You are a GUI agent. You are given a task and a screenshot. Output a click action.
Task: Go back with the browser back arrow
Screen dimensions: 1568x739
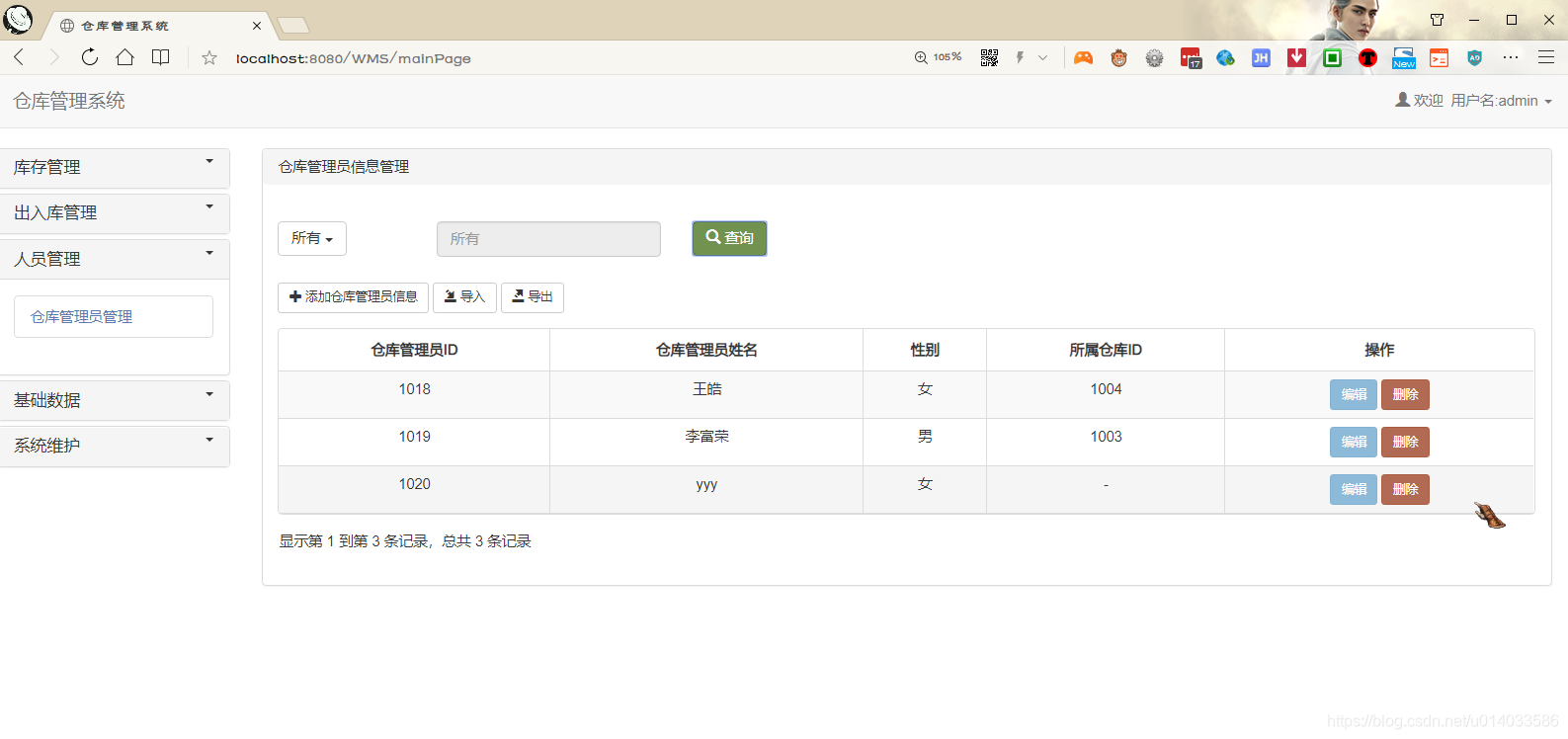click(x=19, y=57)
